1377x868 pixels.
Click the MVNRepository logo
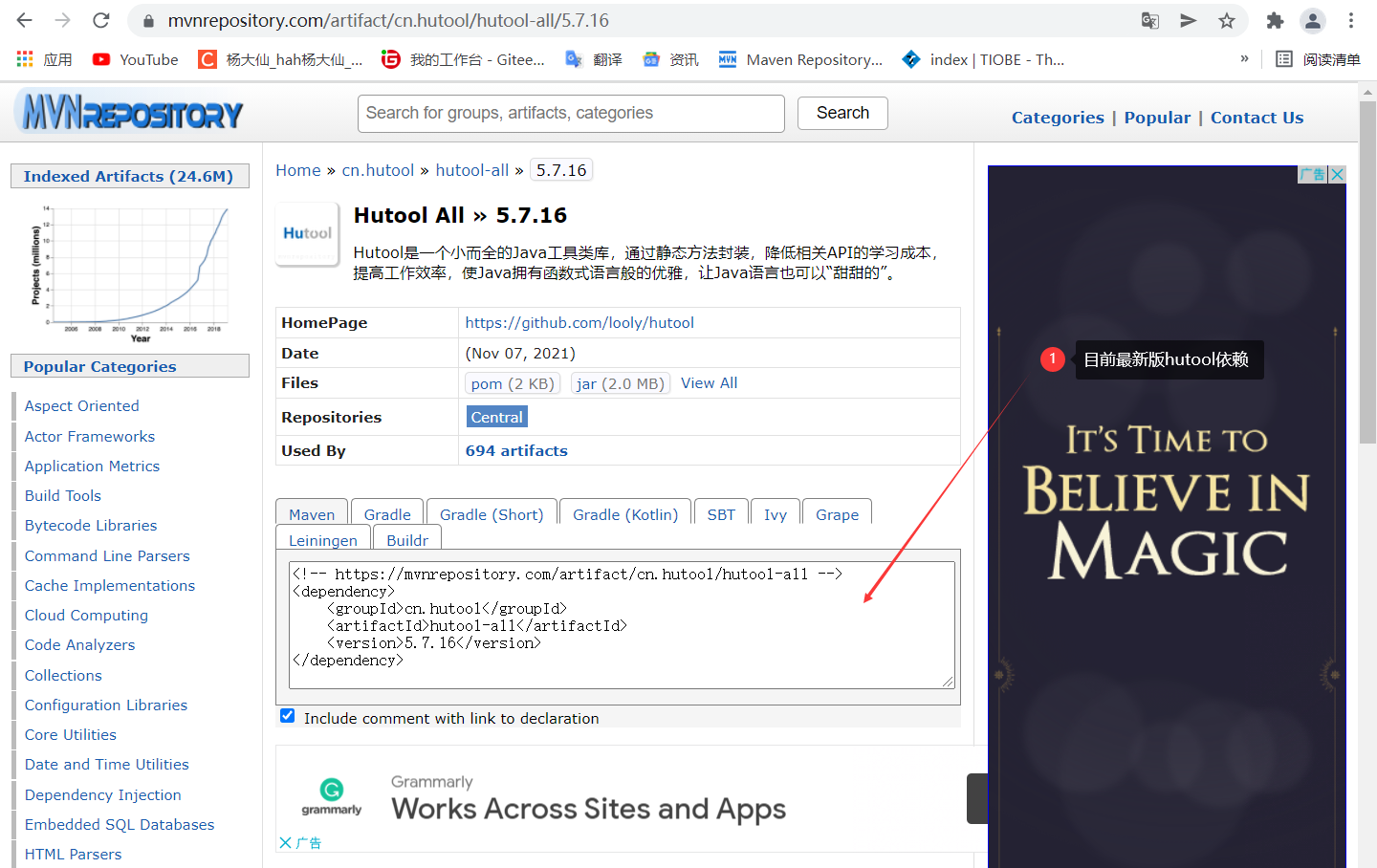[130, 113]
